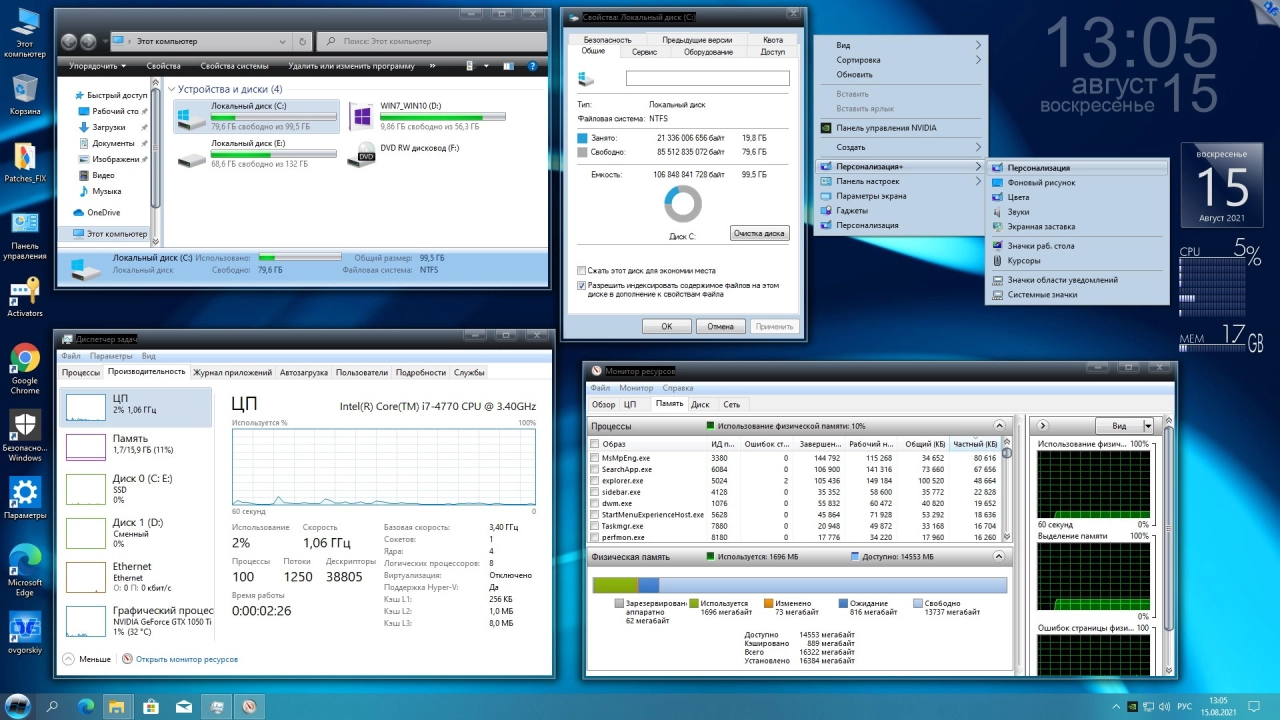Open Вид dropdown in Resource Monitor graphs
The height and width of the screenshot is (720, 1280).
point(1125,425)
